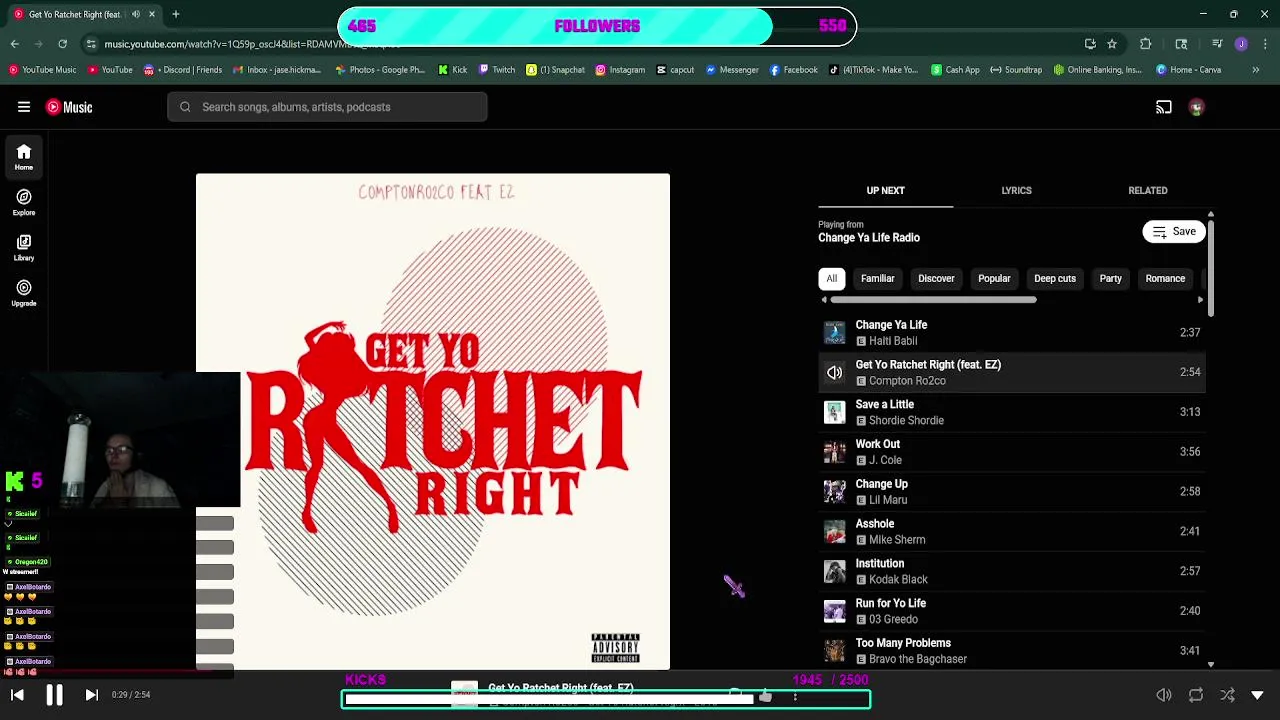
Task: Select the Popular filter chip
Action: (994, 279)
